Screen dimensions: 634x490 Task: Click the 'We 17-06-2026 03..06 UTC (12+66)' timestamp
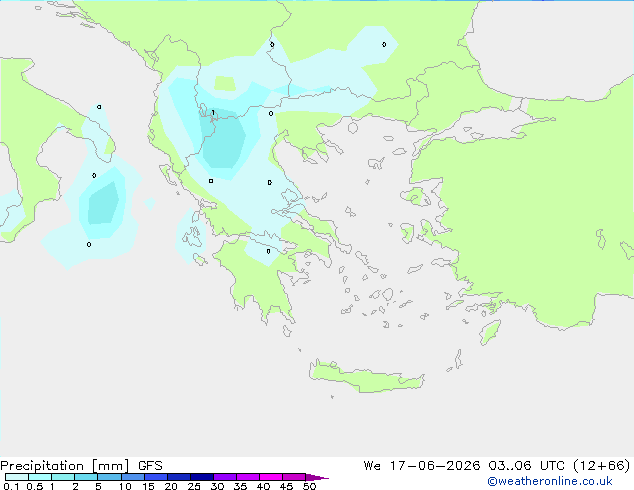(x=497, y=466)
